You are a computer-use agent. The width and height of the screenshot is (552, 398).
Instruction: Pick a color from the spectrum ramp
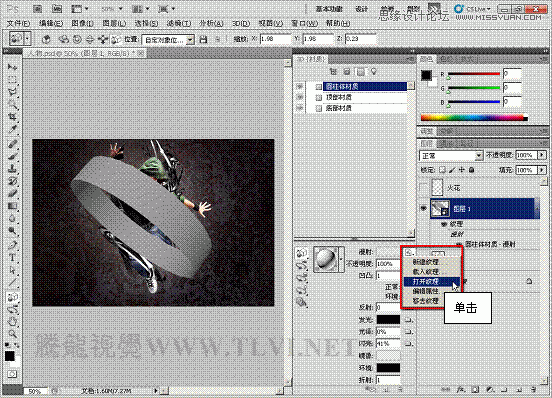(474, 118)
